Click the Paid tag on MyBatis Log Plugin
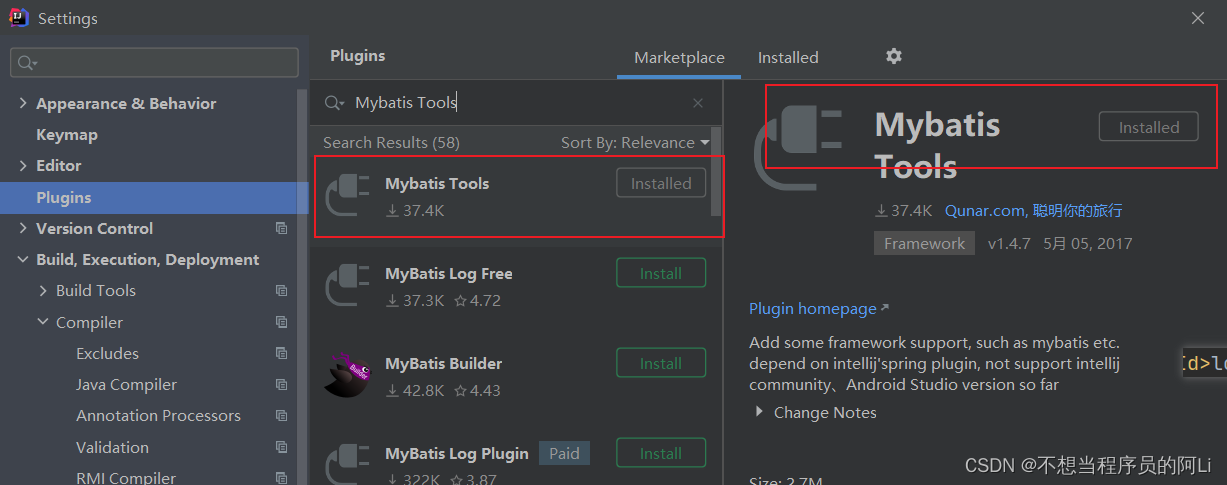 (x=564, y=453)
